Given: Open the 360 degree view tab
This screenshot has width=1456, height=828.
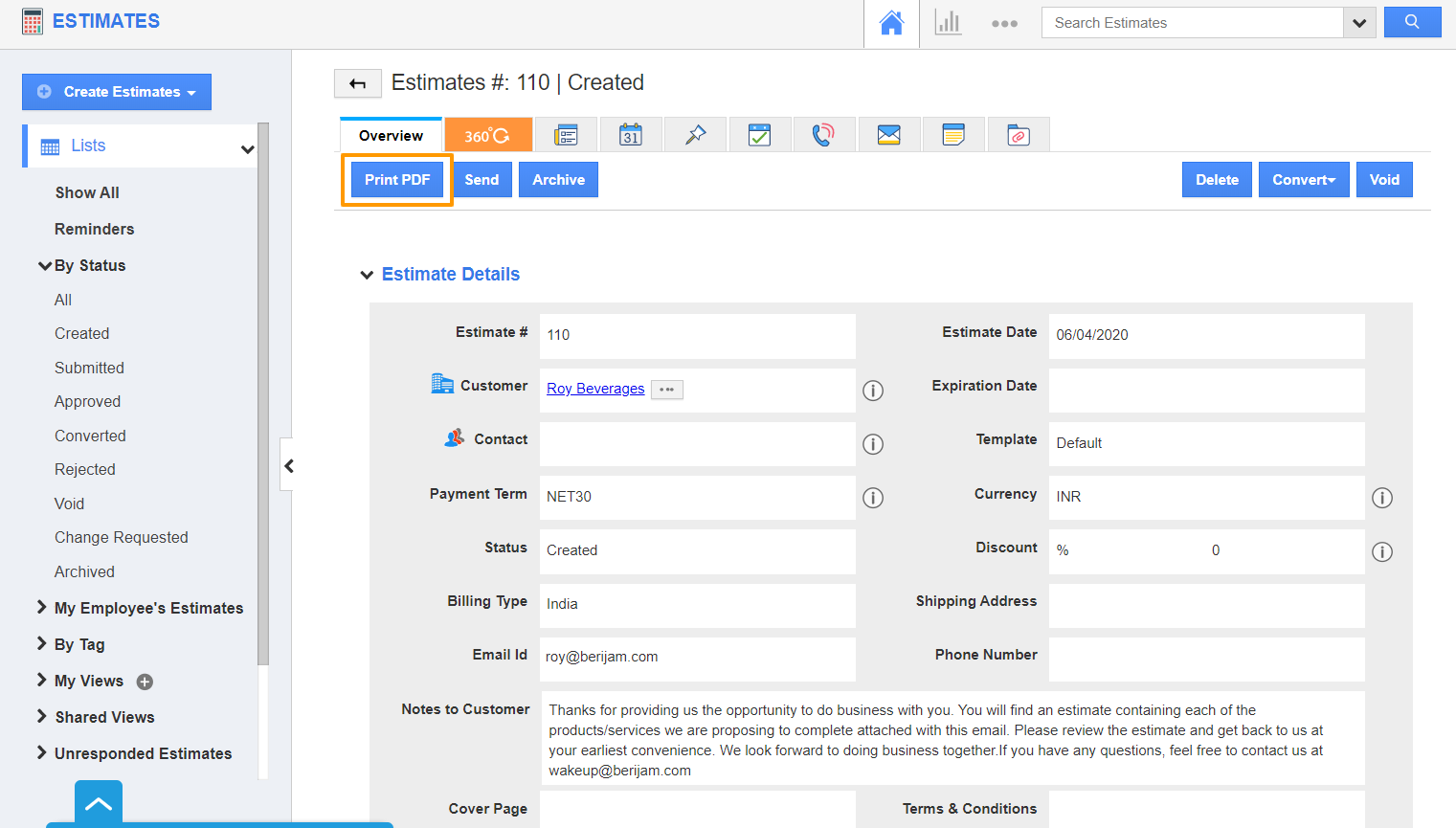Looking at the screenshot, I should pos(488,136).
